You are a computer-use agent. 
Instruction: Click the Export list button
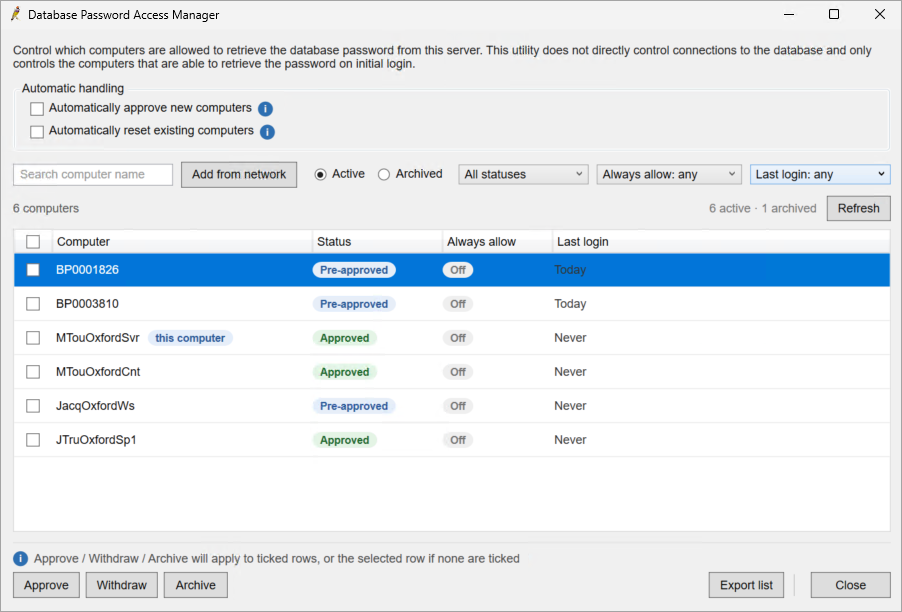[746, 585]
